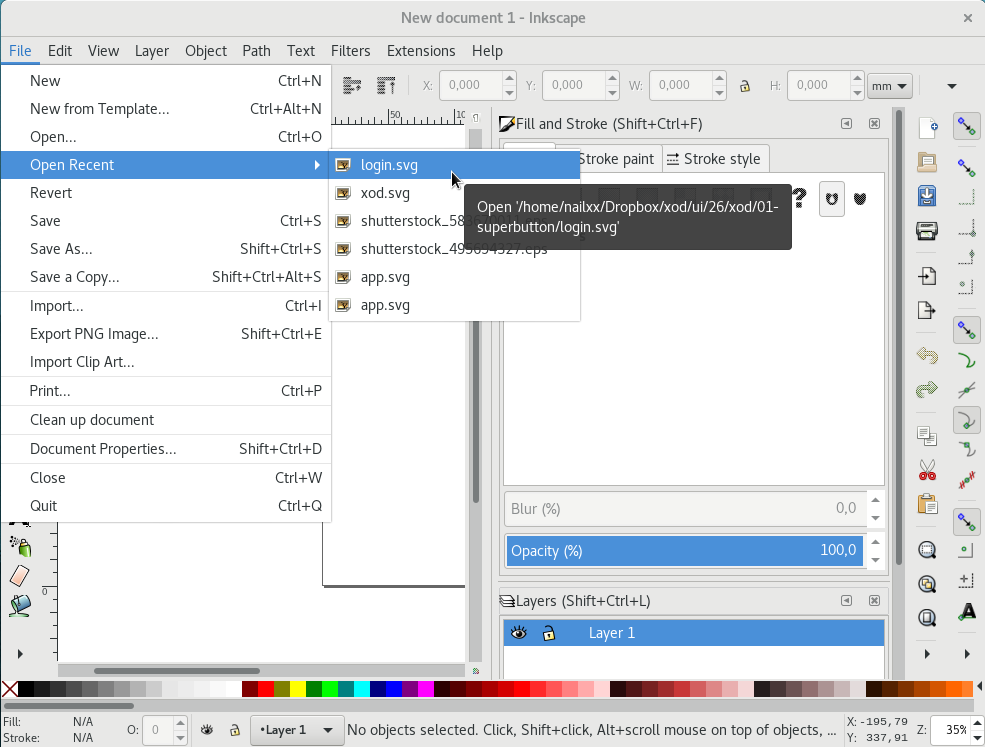This screenshot has height=747, width=985.
Task: Click the Zoom to fit page icon
Action: (927, 618)
